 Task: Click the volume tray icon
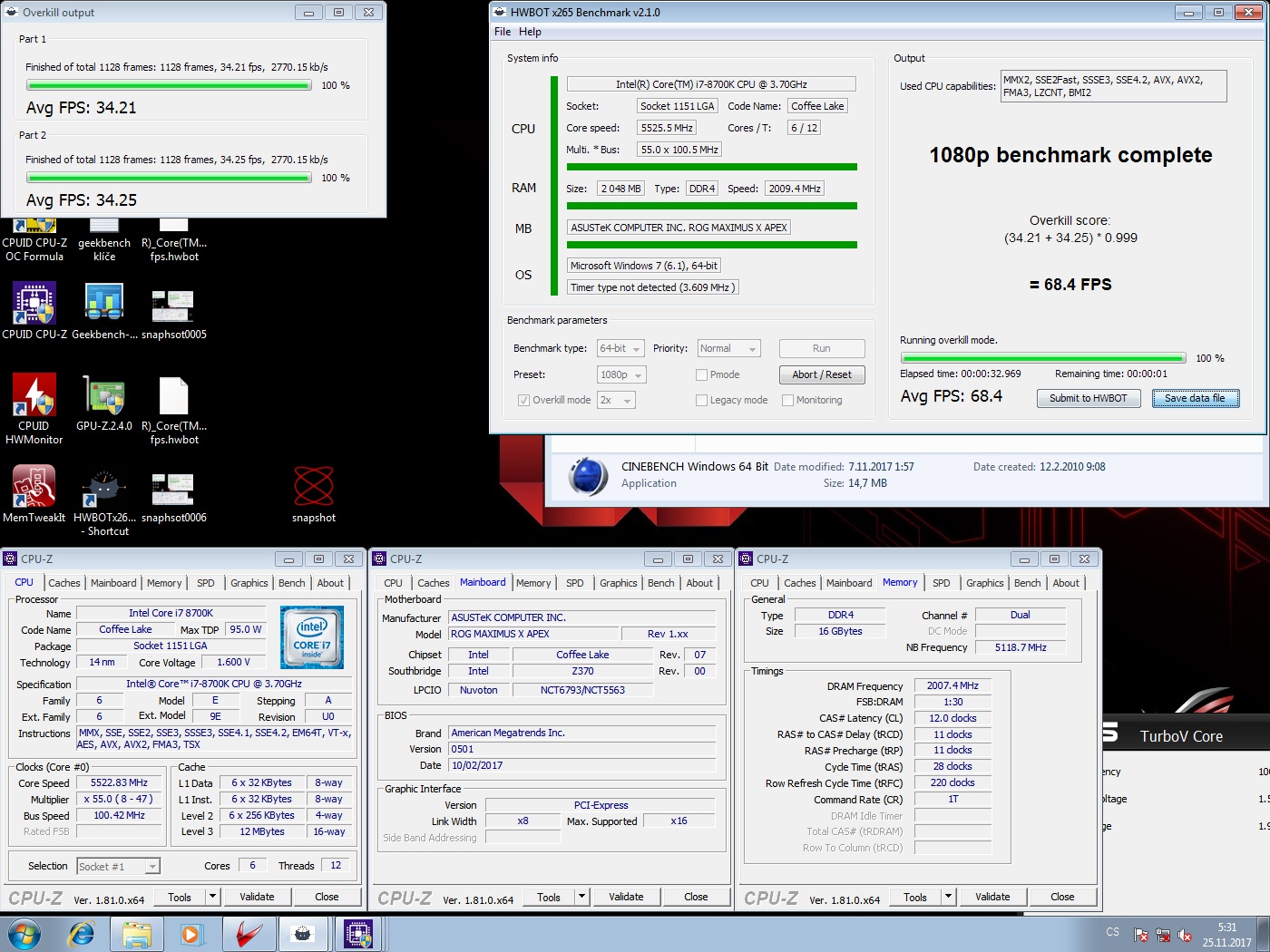pos(1184,935)
